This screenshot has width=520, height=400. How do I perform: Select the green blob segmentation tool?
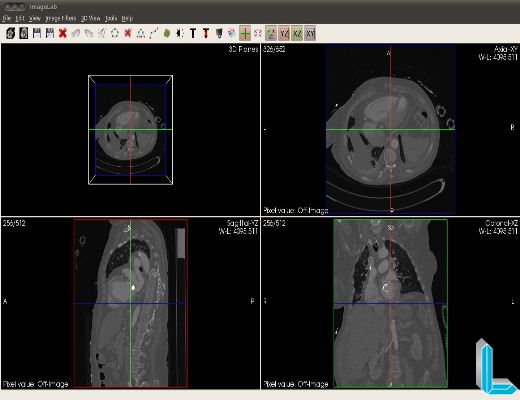[167, 33]
